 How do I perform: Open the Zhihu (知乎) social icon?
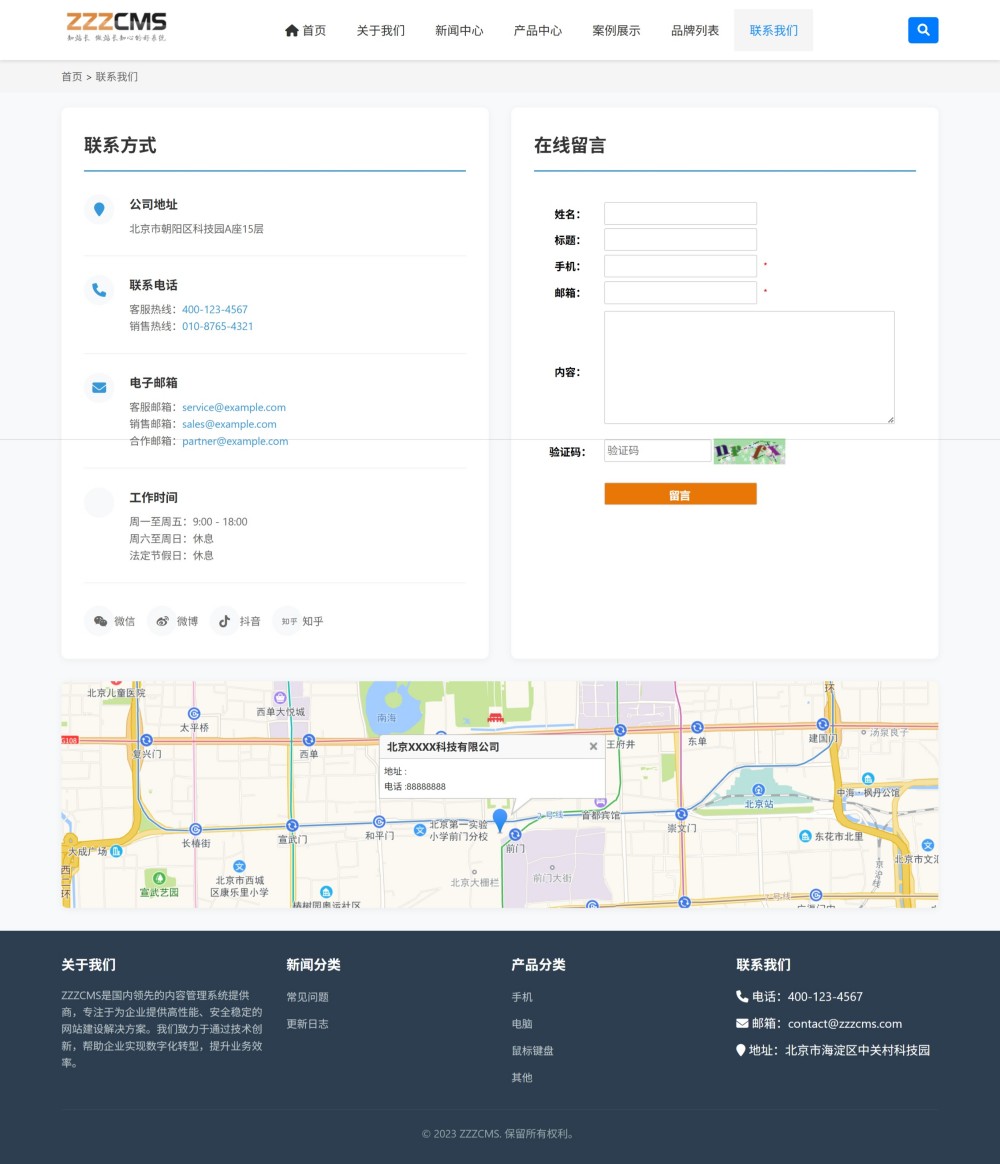coord(288,621)
